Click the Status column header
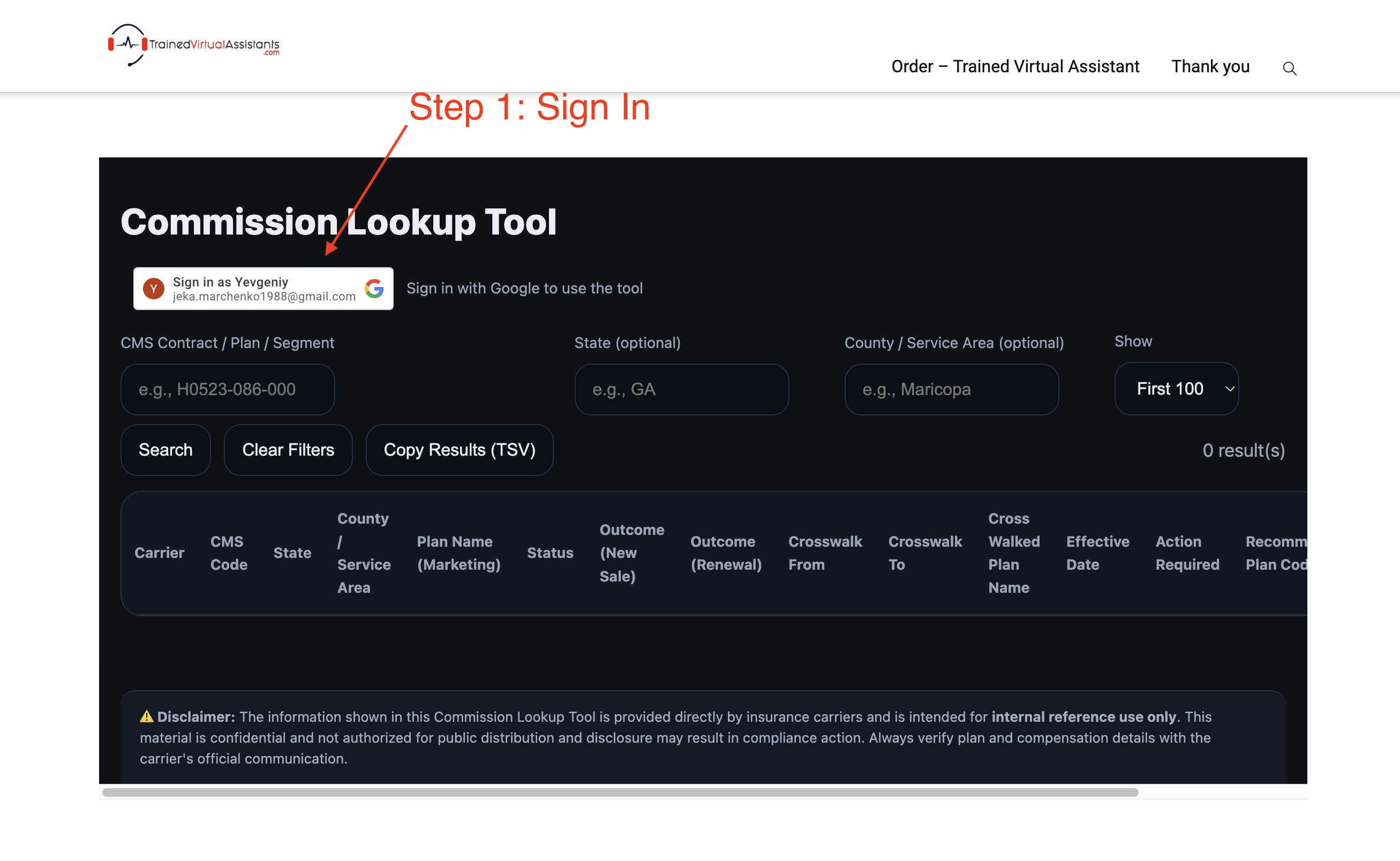Screen dimensions: 1400x861 point(550,553)
